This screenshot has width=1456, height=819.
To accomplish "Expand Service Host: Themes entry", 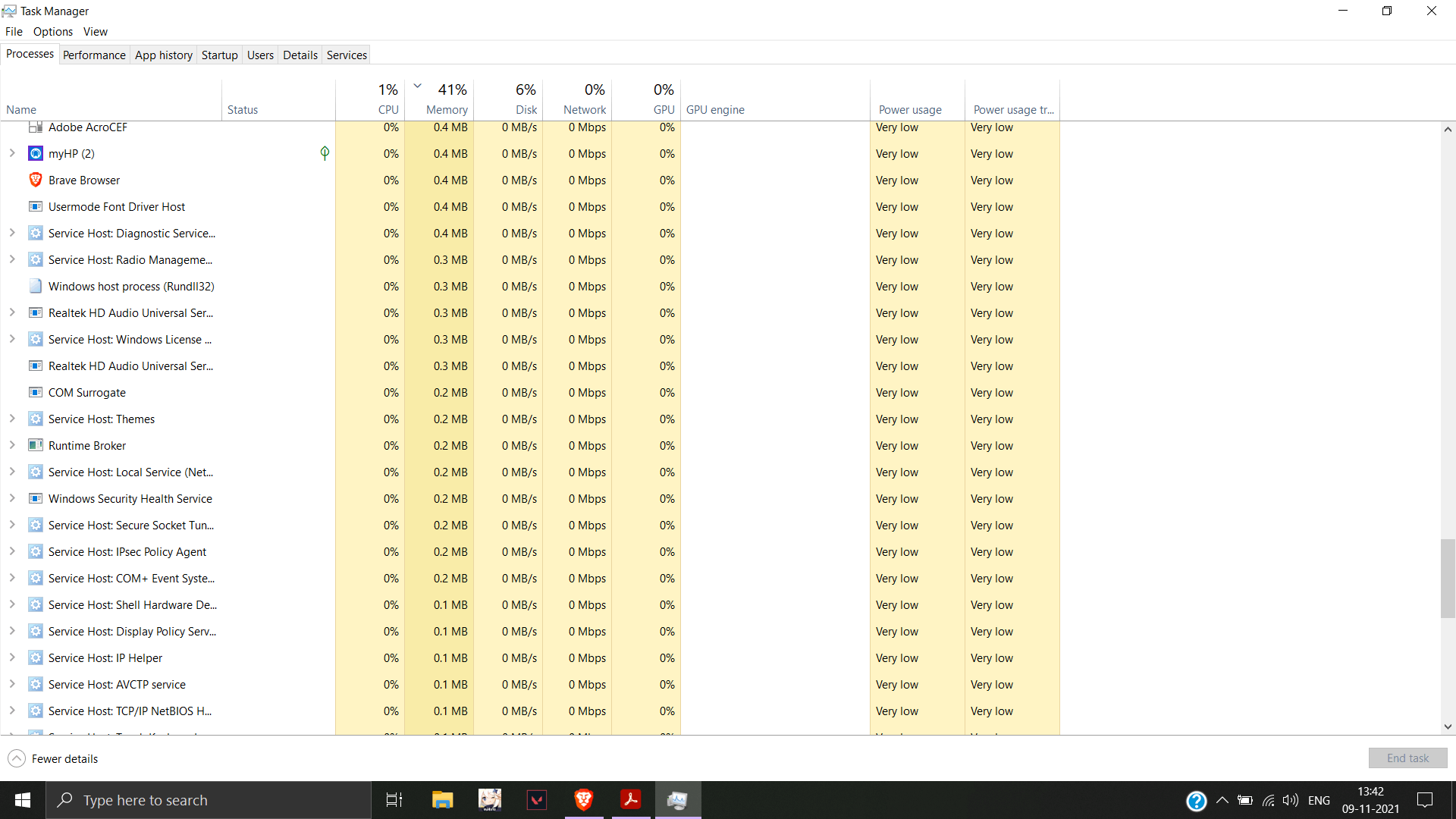I will [12, 419].
